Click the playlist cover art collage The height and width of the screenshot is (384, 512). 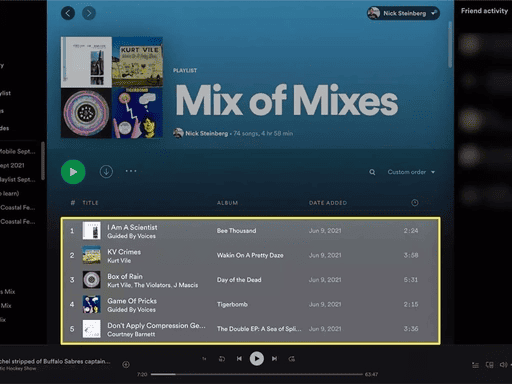tap(112, 87)
